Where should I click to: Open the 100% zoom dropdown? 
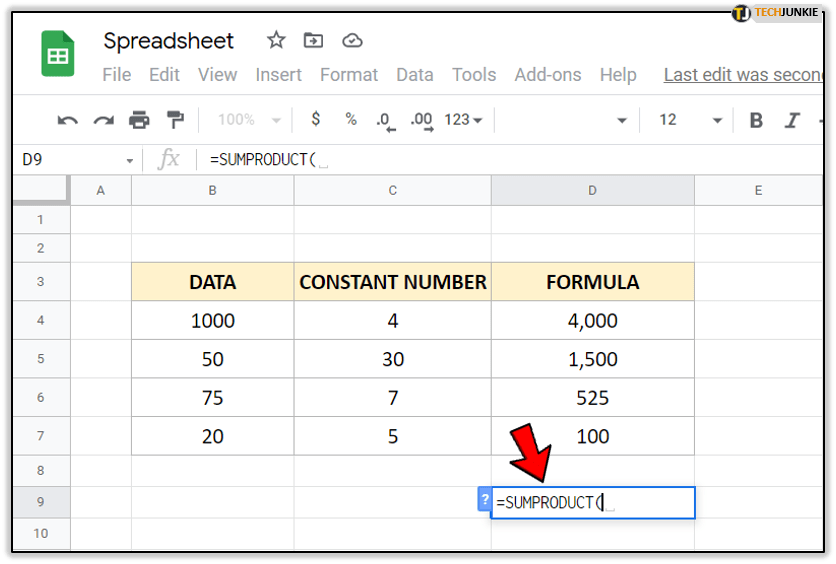(x=246, y=120)
